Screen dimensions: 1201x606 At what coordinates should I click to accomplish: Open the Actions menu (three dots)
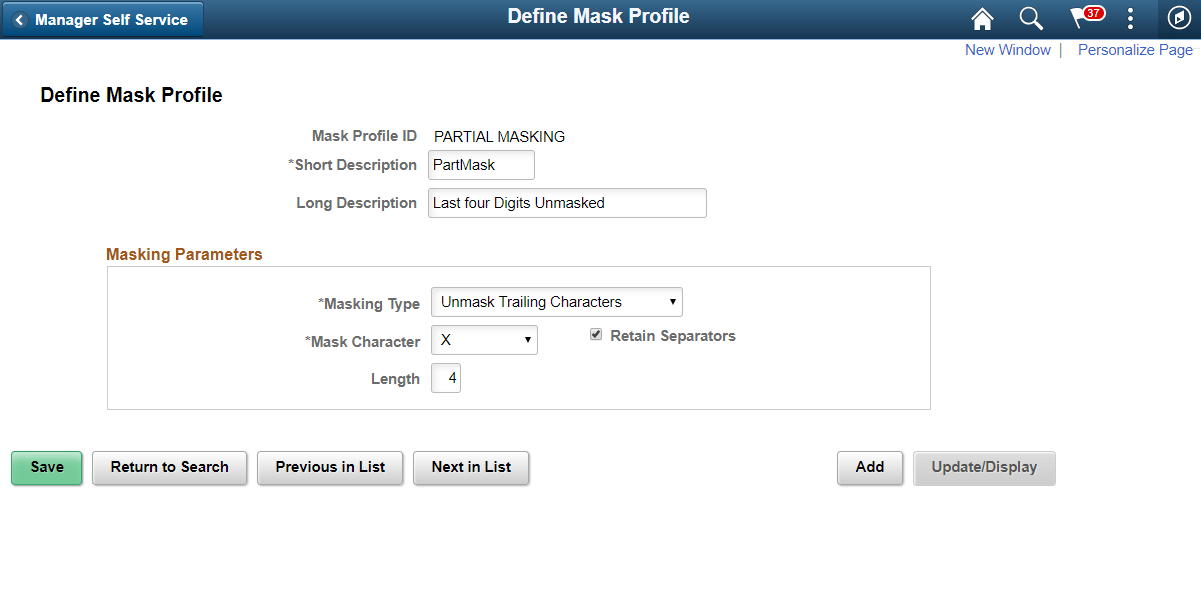1130,18
